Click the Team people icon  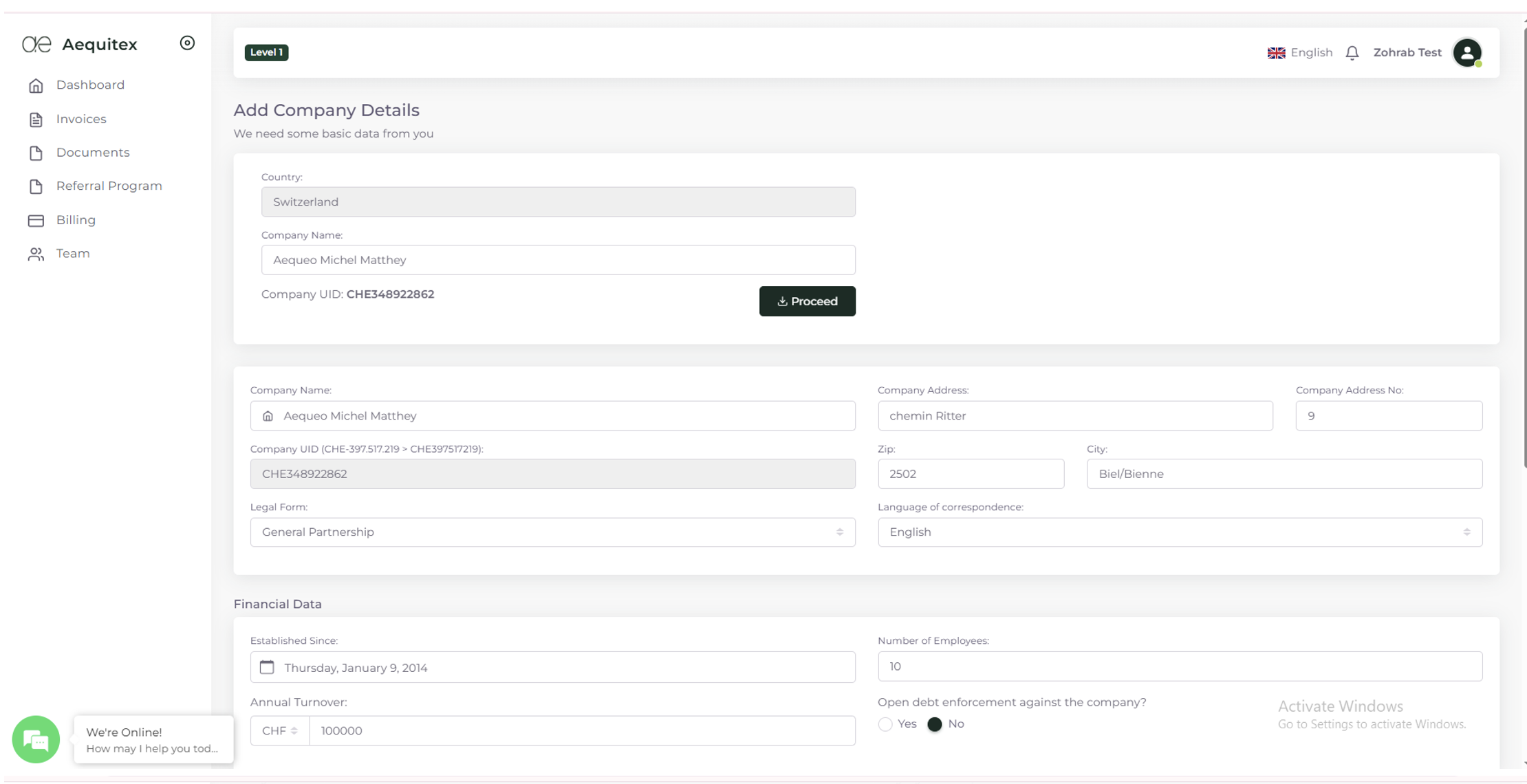pos(36,254)
